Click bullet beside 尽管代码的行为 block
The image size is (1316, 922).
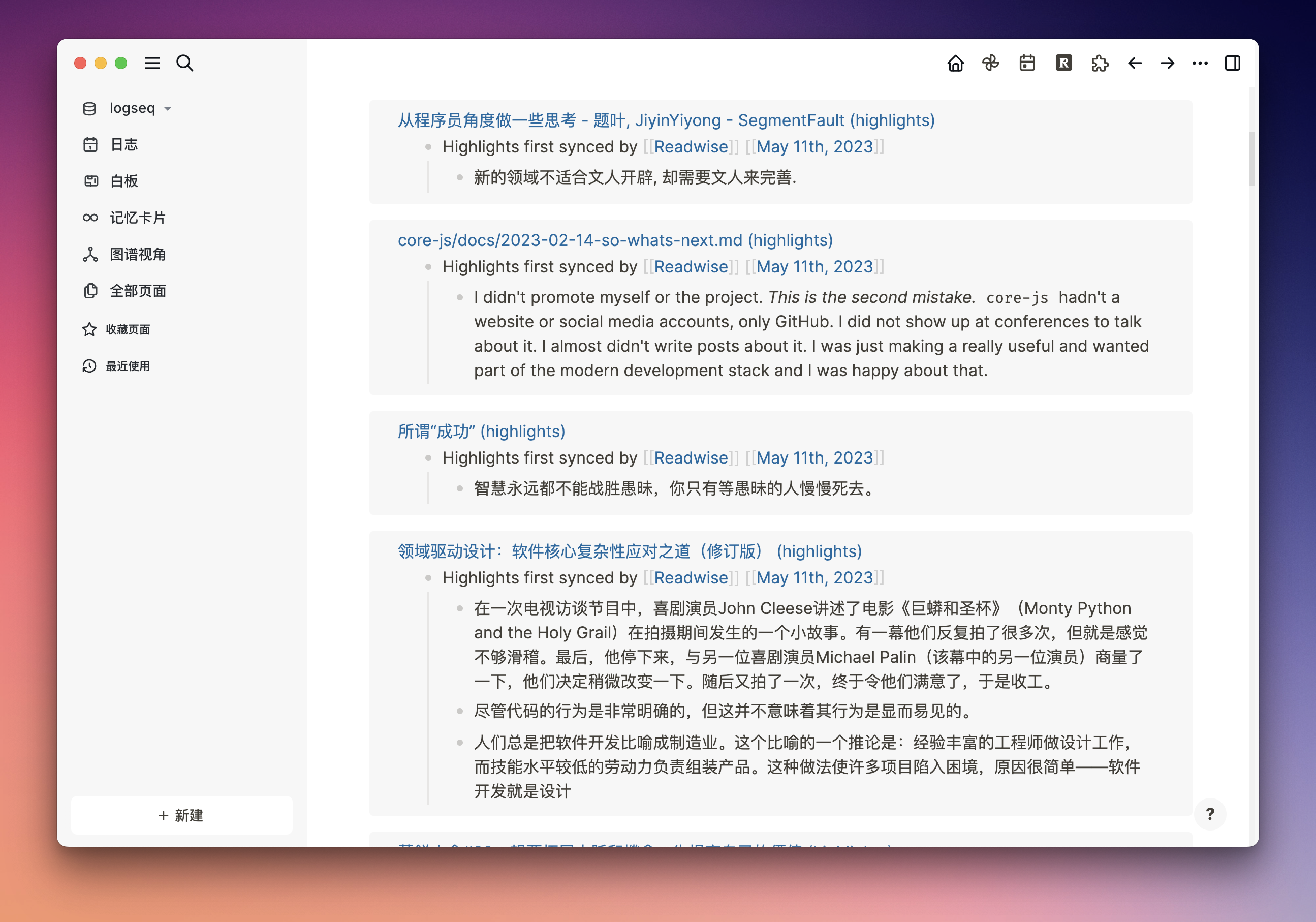click(x=459, y=711)
